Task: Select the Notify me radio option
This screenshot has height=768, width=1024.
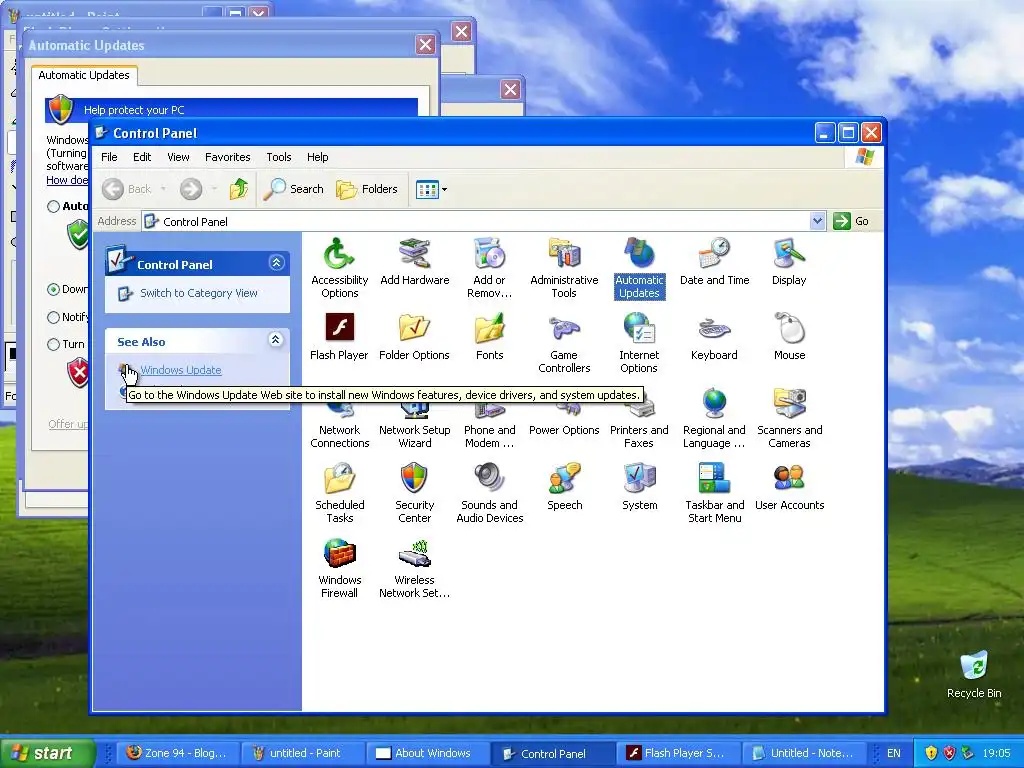Action: 54,317
